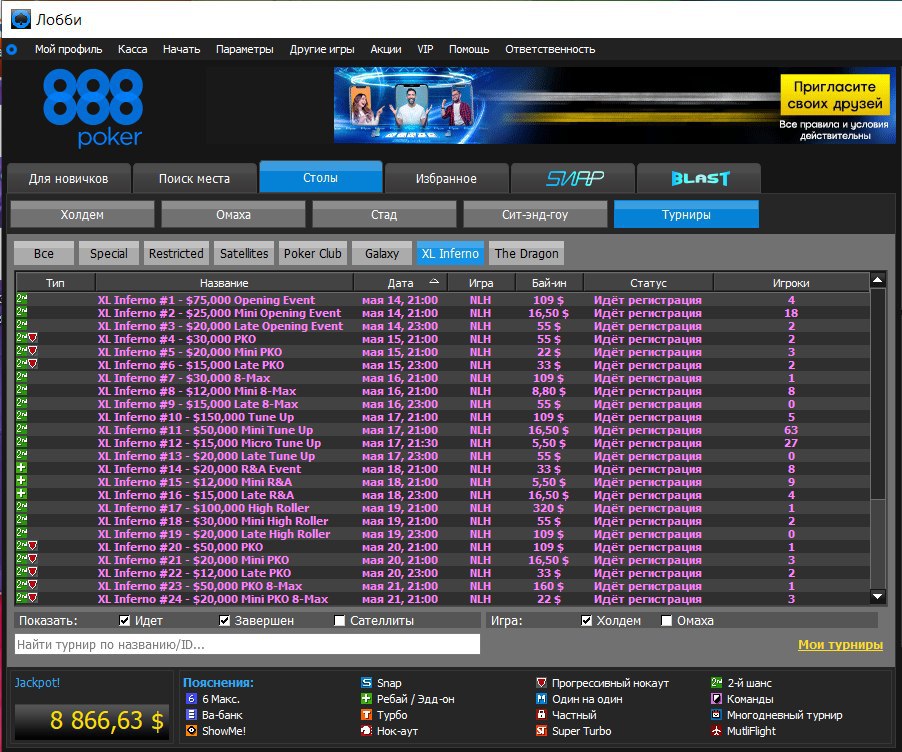902x752 pixels.
Task: Sort by the Тип column header
Action: click(x=55, y=283)
